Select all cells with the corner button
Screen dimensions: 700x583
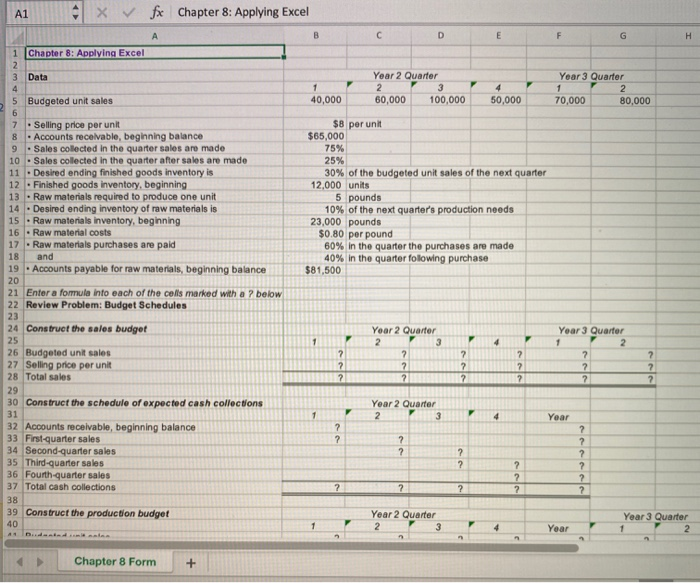pos(16,36)
